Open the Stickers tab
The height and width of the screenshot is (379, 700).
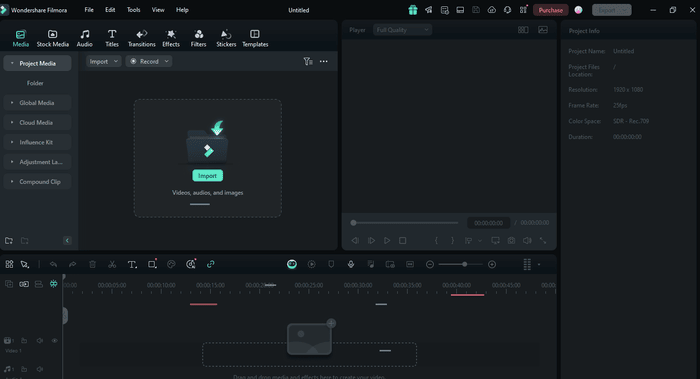[226, 38]
